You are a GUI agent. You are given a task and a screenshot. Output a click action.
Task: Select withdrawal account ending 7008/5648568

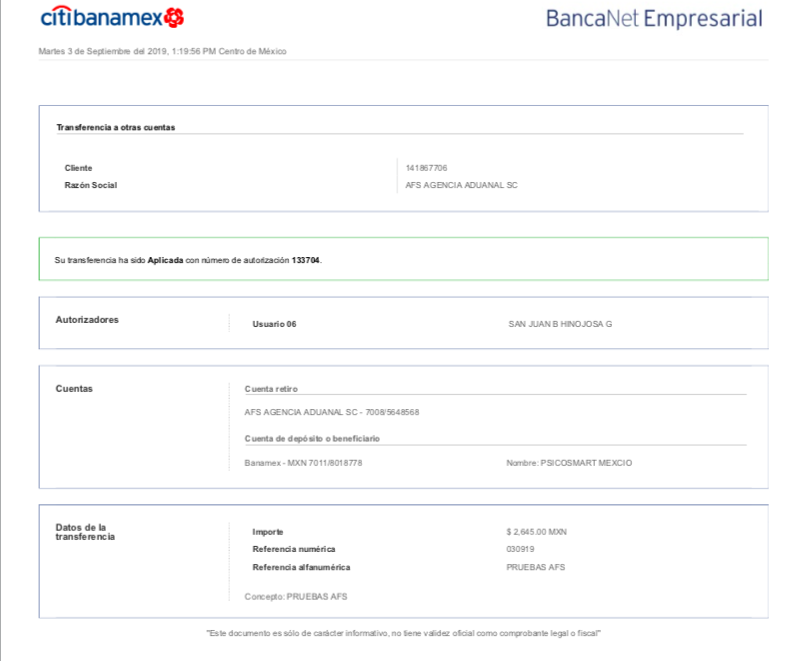click(332, 412)
